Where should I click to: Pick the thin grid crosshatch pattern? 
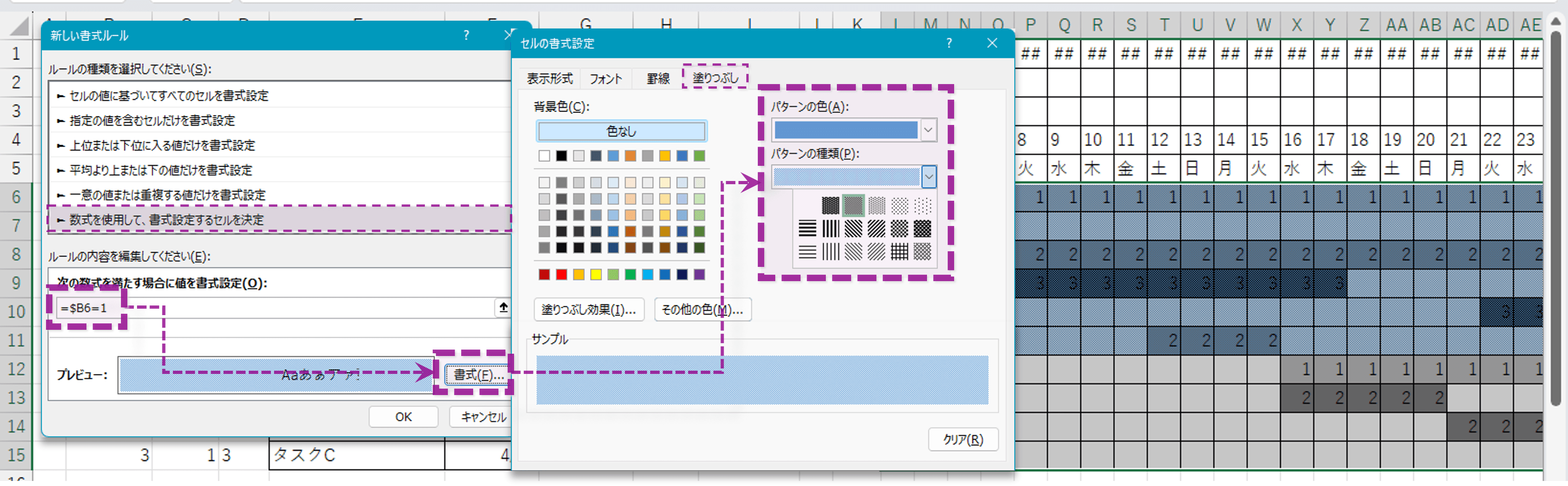click(x=899, y=251)
